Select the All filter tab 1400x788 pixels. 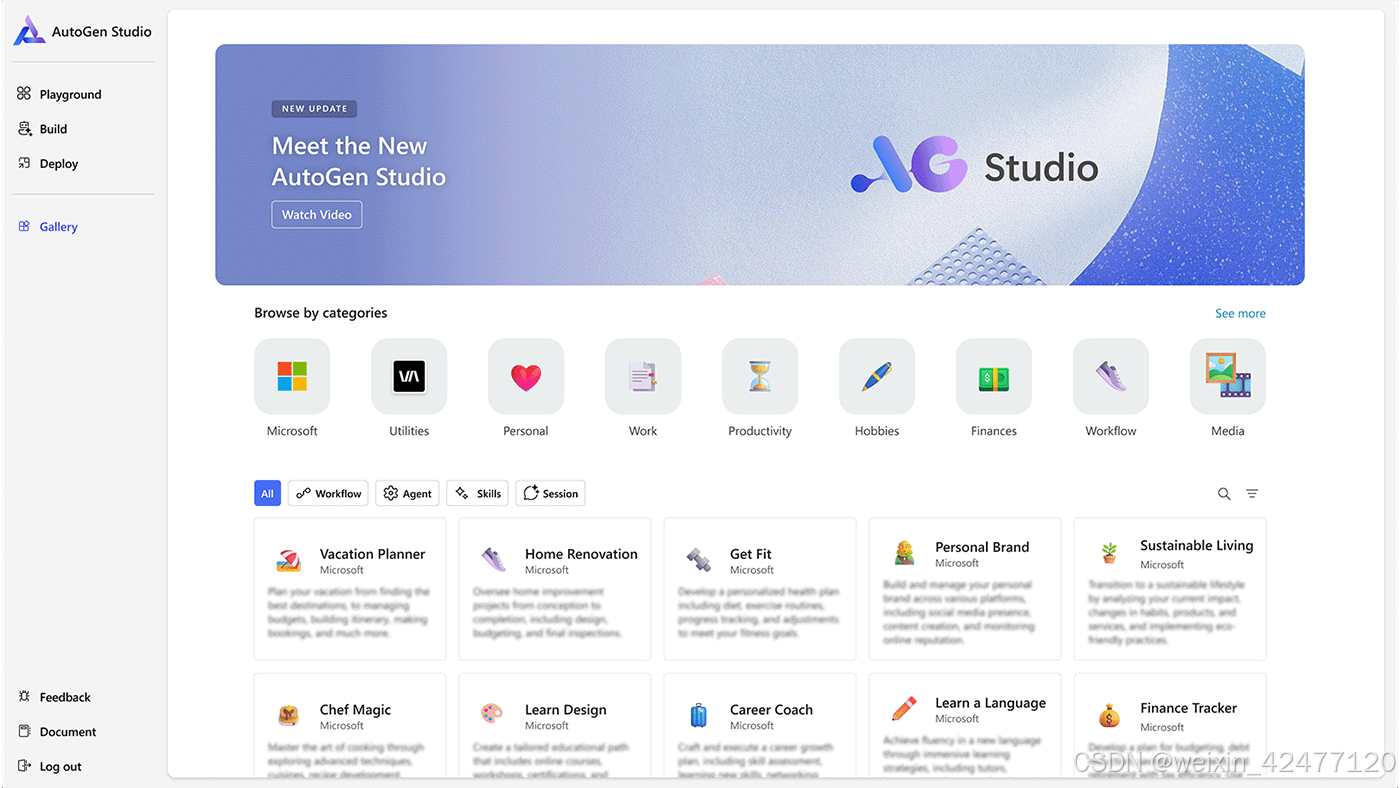coord(267,493)
